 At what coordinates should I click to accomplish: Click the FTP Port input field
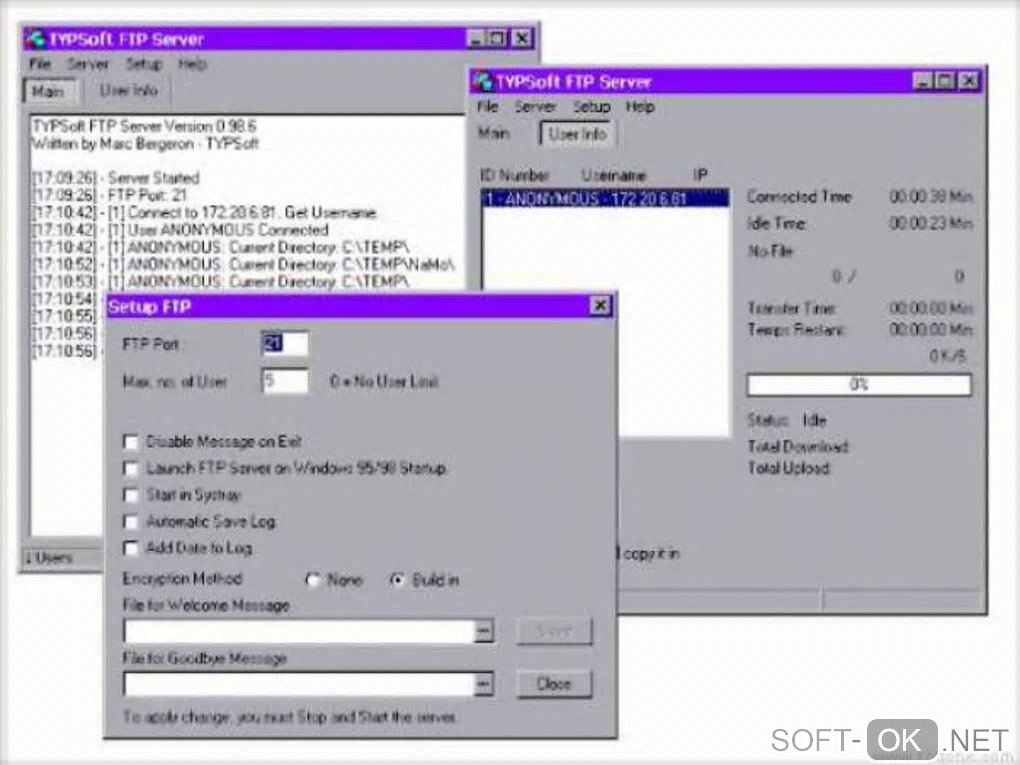tap(285, 343)
